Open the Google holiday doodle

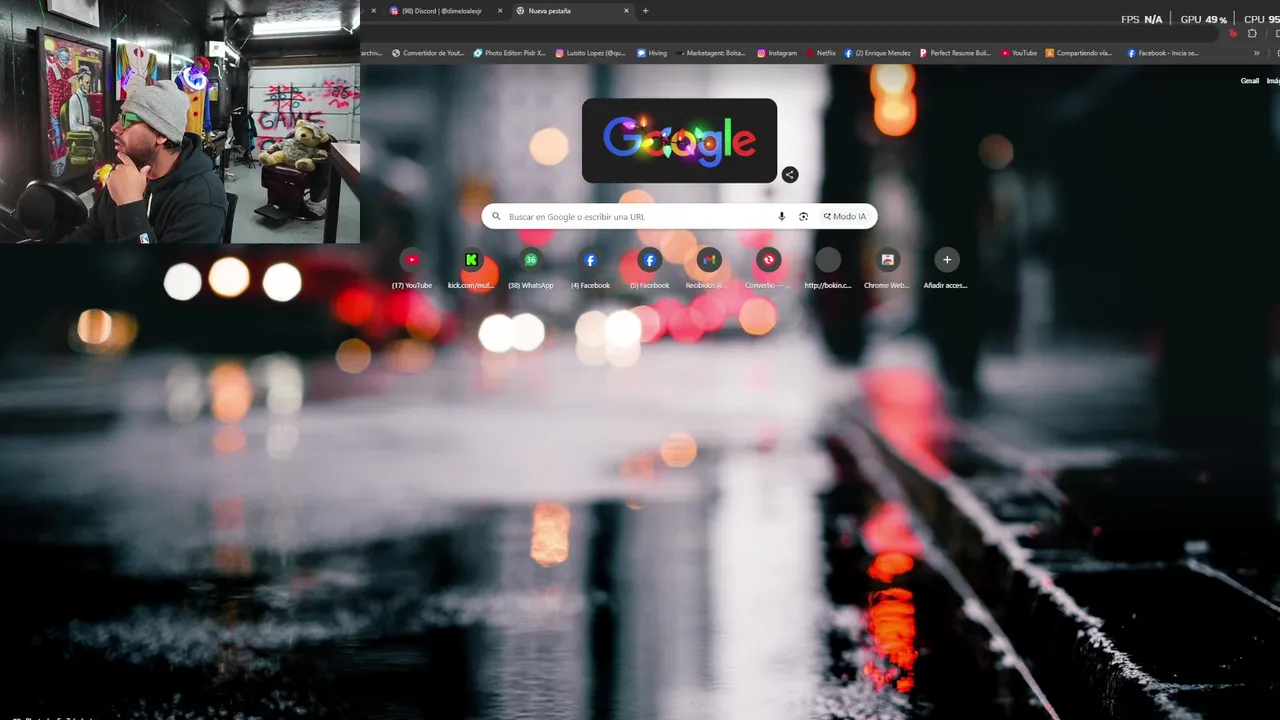[x=679, y=141]
